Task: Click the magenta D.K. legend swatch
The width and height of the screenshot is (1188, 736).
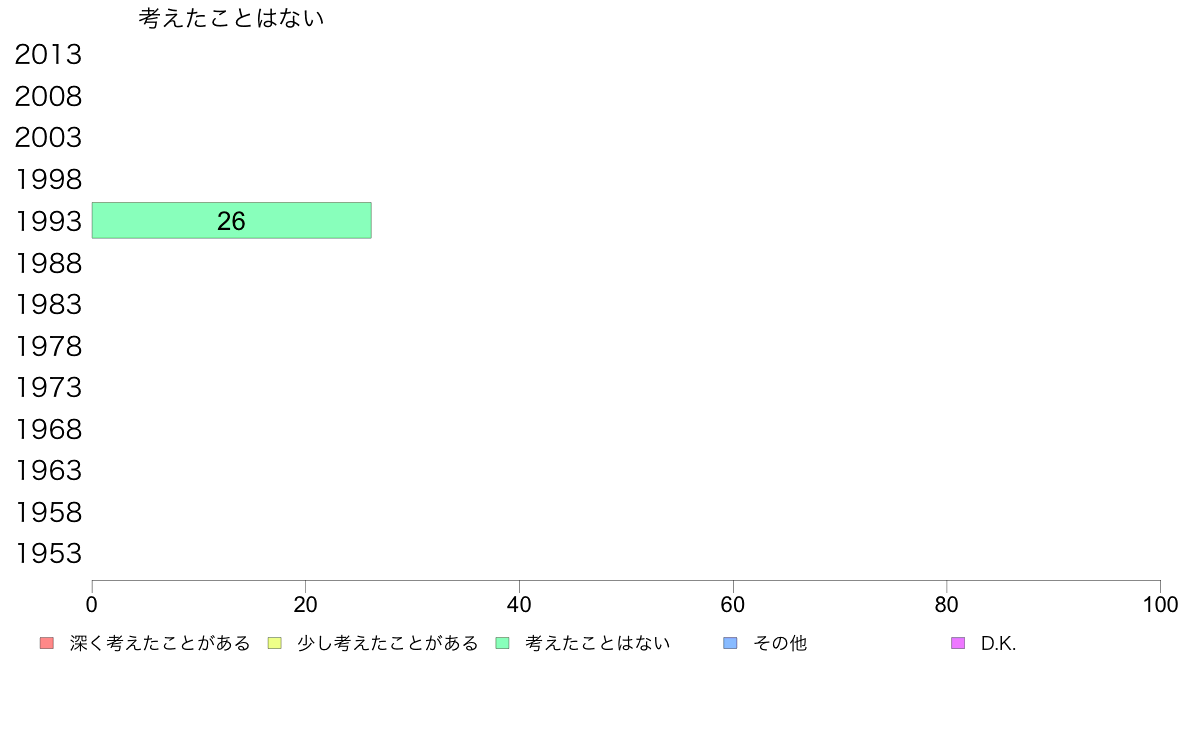Action: [958, 643]
